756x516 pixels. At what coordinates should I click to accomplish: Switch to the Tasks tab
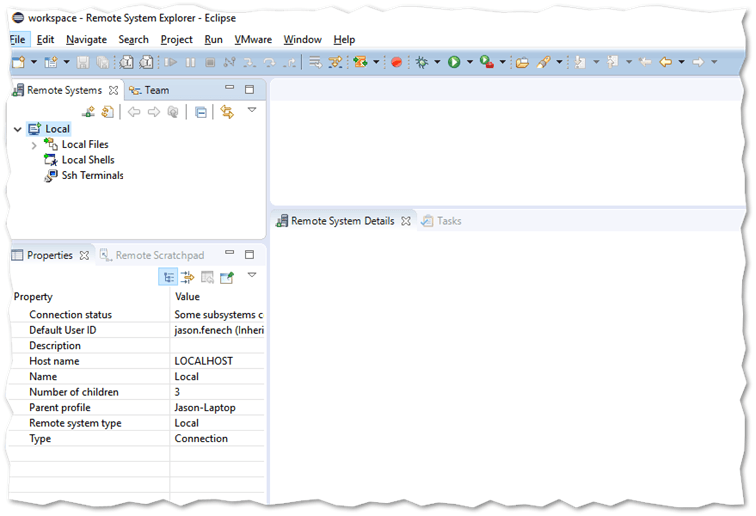click(441, 221)
